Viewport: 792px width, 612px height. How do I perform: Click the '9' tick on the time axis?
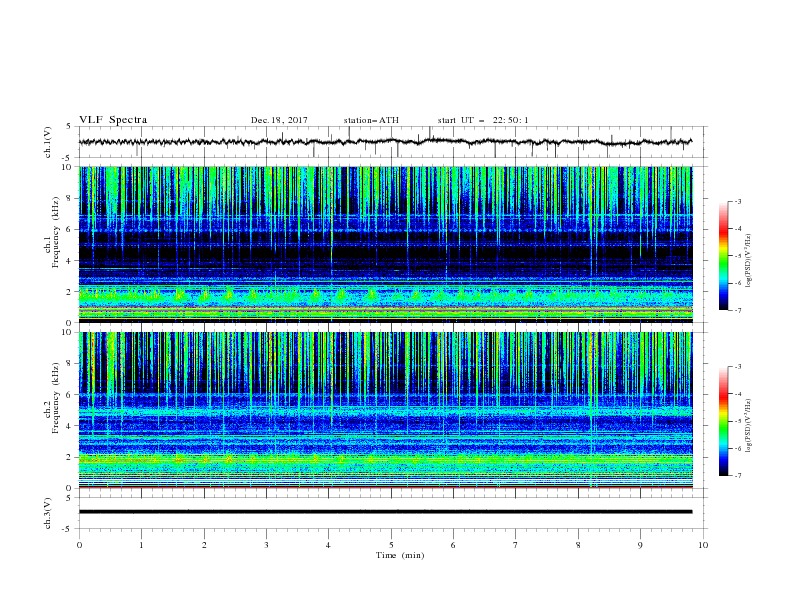click(x=640, y=545)
